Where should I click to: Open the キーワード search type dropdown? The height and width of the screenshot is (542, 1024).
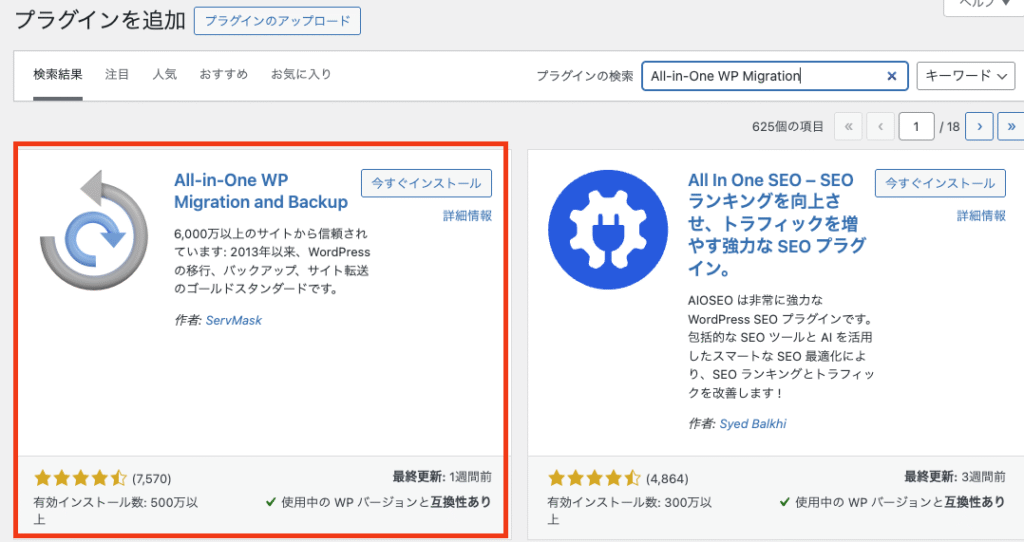[x=965, y=76]
